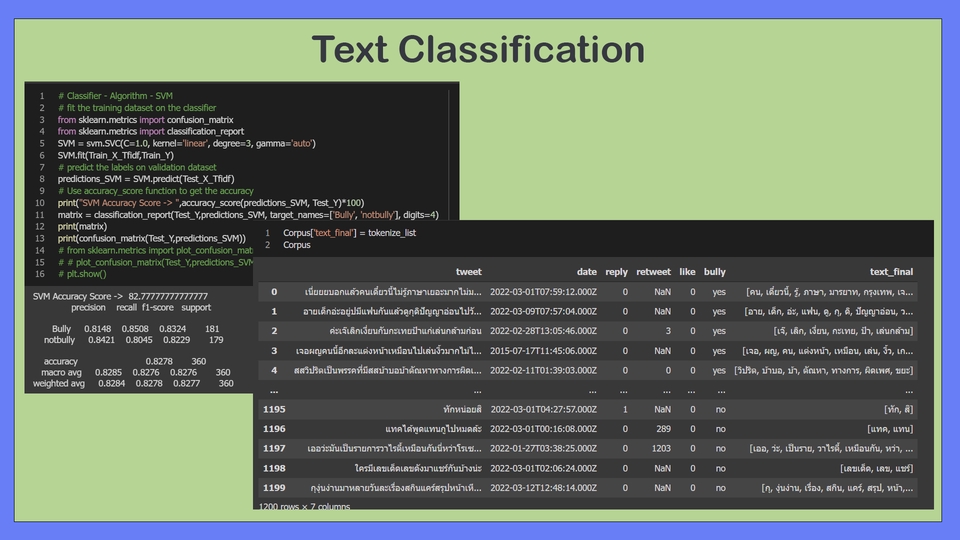
Task: Click the "1200 rows × 7 columns" summary
Action: [x=304, y=506]
